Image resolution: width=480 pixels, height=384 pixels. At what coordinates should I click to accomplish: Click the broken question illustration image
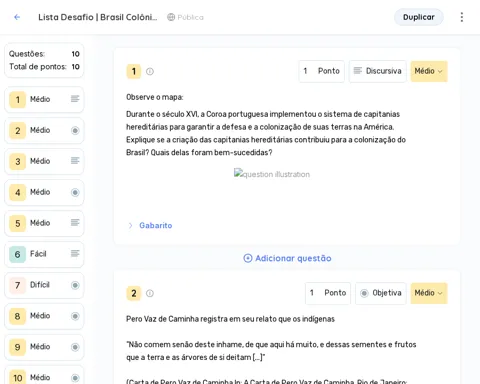pyautogui.click(x=272, y=174)
